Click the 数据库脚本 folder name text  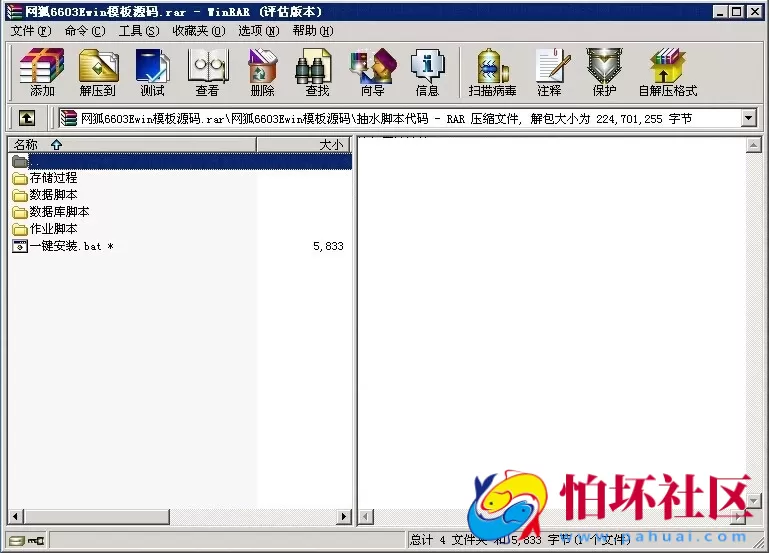tap(59, 212)
